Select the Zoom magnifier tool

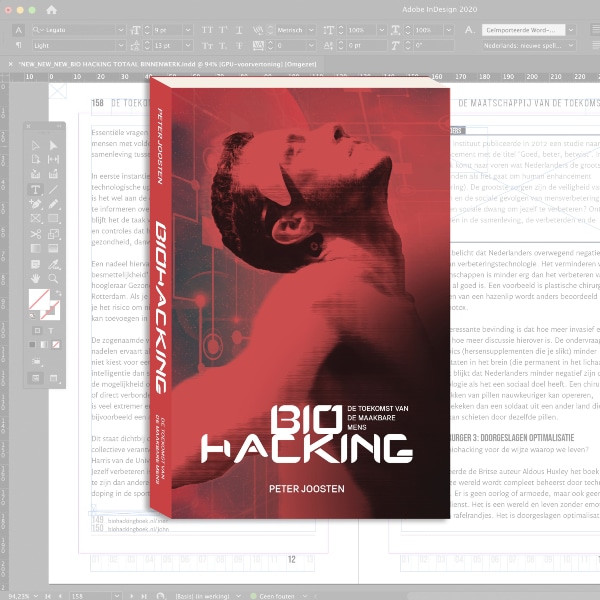(x=54, y=279)
